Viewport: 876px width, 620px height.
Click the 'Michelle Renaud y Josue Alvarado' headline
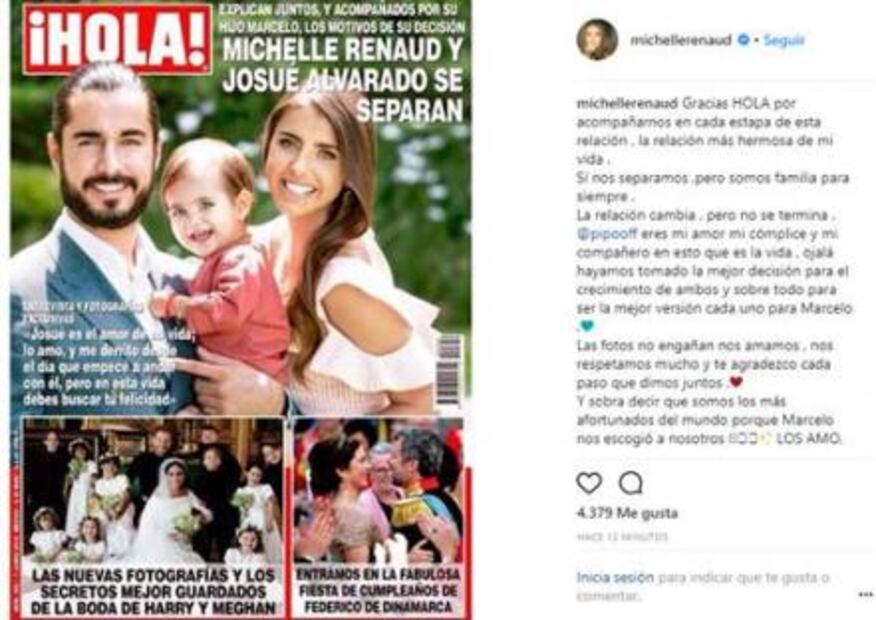pyautogui.click(x=342, y=80)
